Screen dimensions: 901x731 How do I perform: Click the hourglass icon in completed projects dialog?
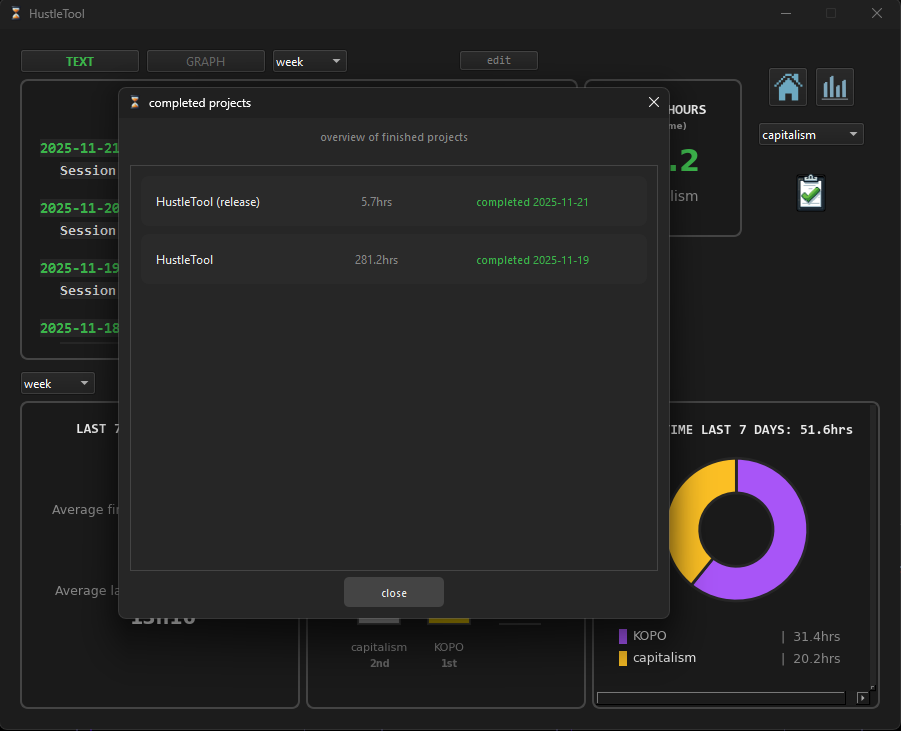click(134, 102)
